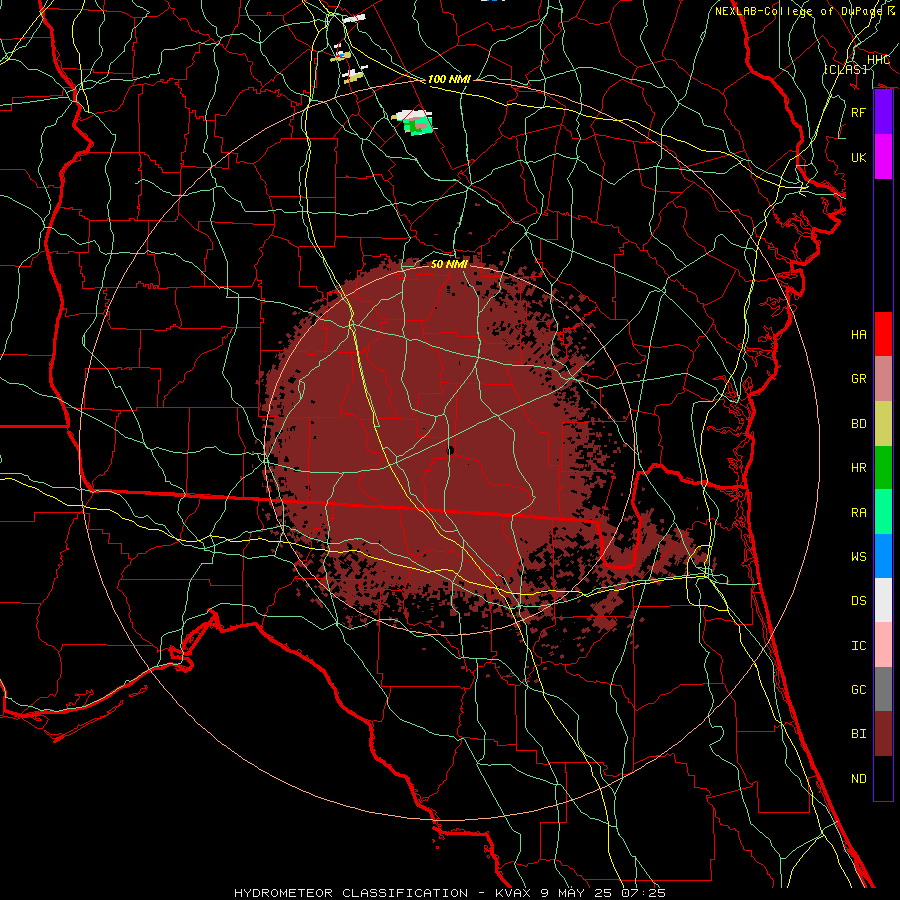
Task: Click the green rain echo cell north
Action: click(416, 123)
